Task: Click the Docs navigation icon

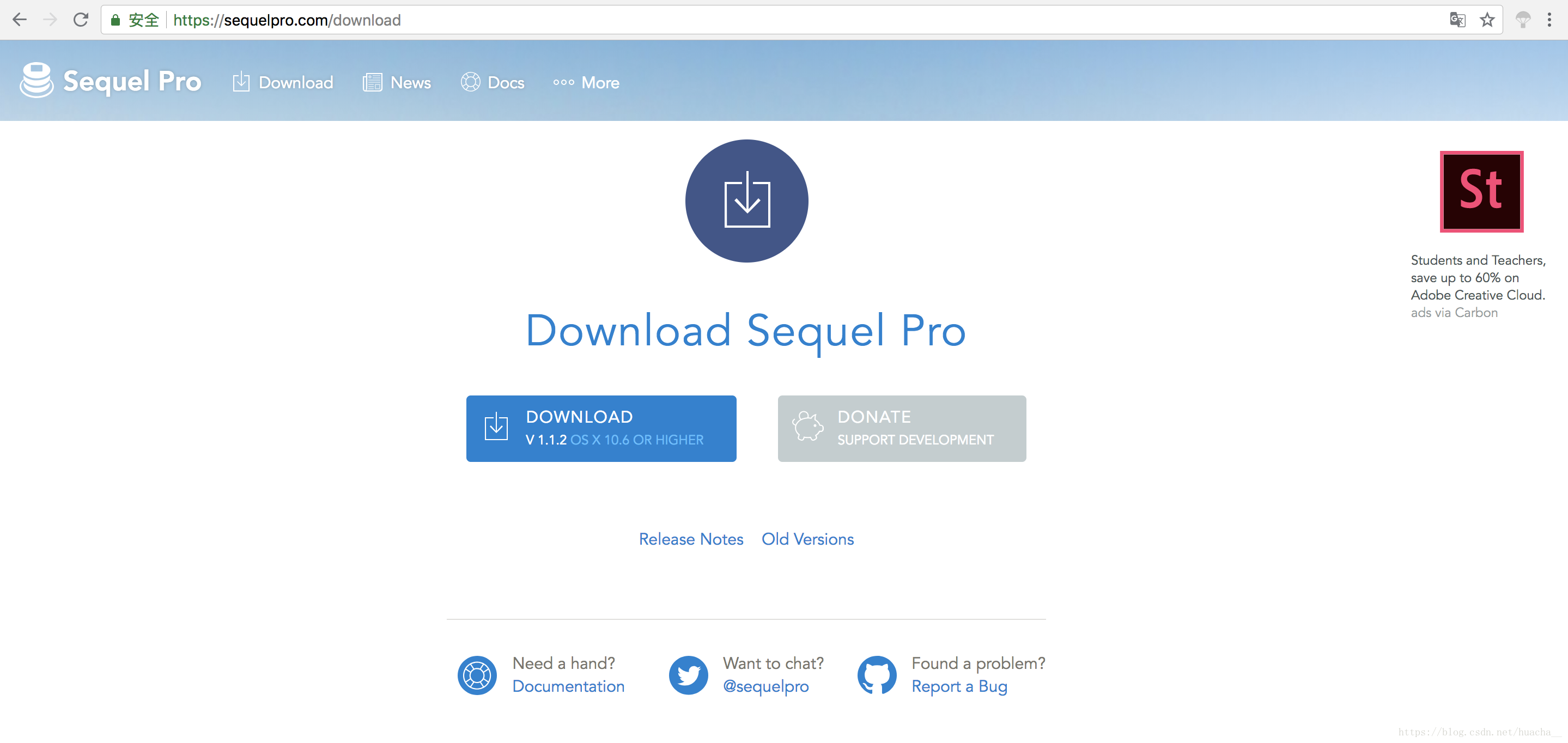Action: pos(470,83)
